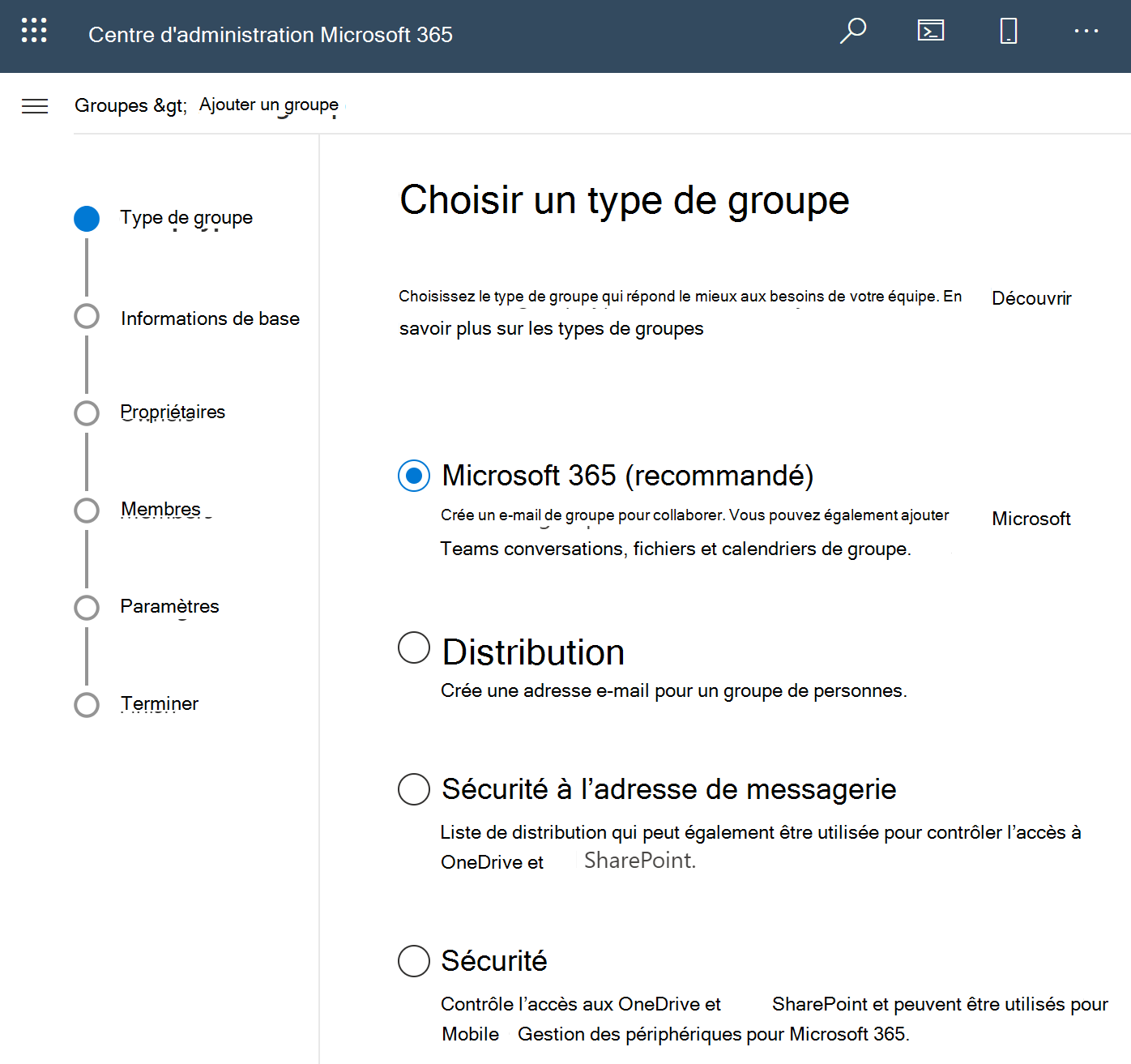
Task: Click the Sécurité à l'adresse de messagerie title
Action: (x=669, y=788)
